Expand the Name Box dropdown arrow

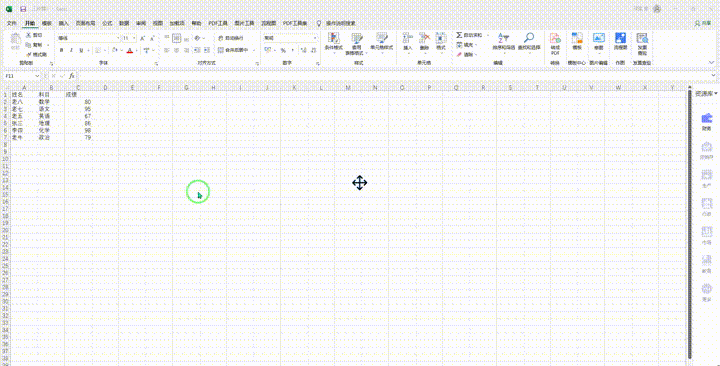pyautogui.click(x=37, y=76)
